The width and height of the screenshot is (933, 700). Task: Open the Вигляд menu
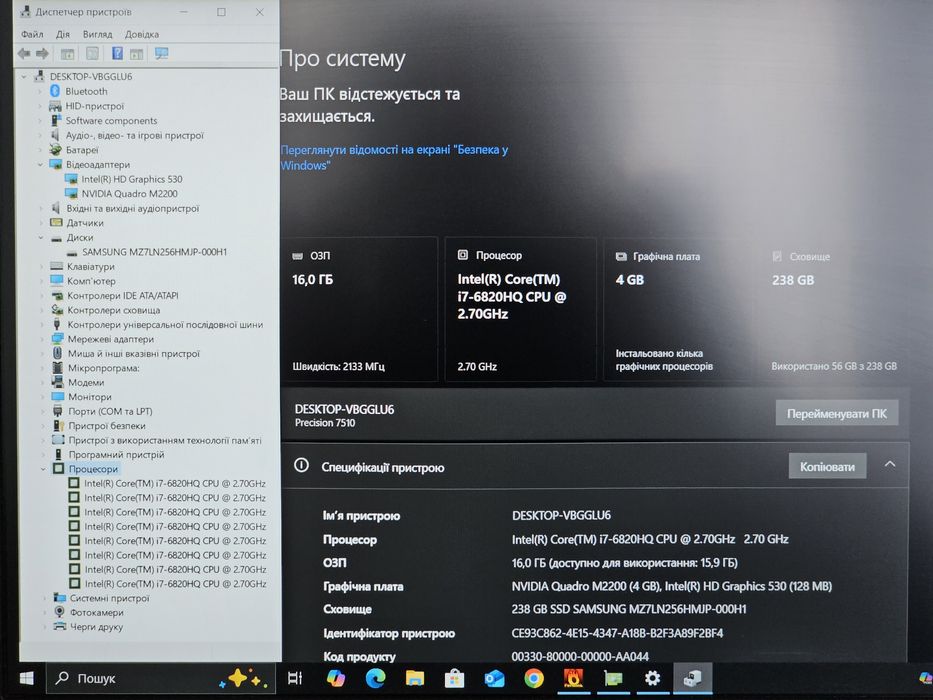(x=98, y=34)
